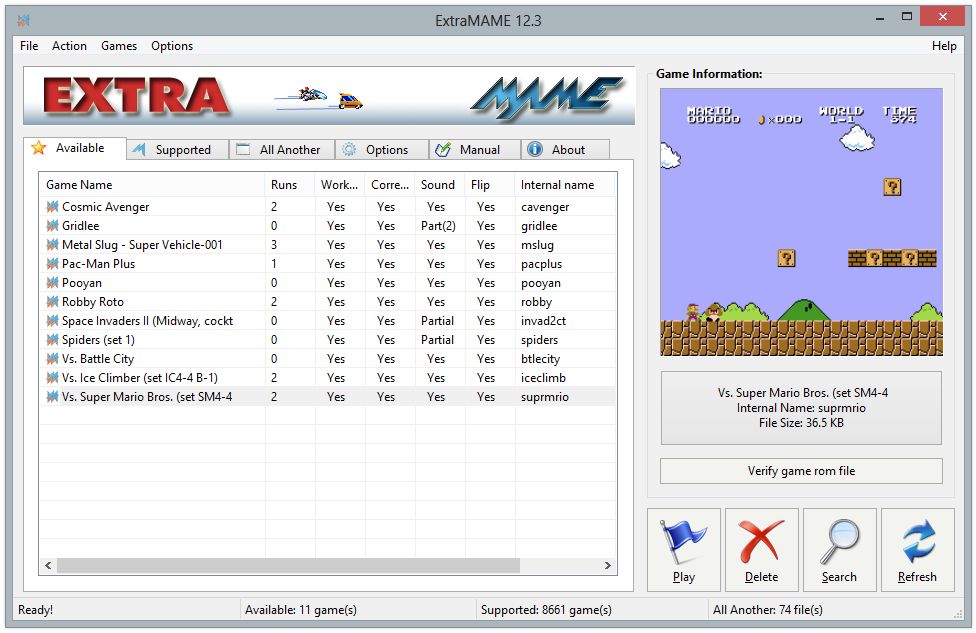Sort list by Game Name column header
The width and height of the screenshot is (976, 633).
click(x=80, y=185)
